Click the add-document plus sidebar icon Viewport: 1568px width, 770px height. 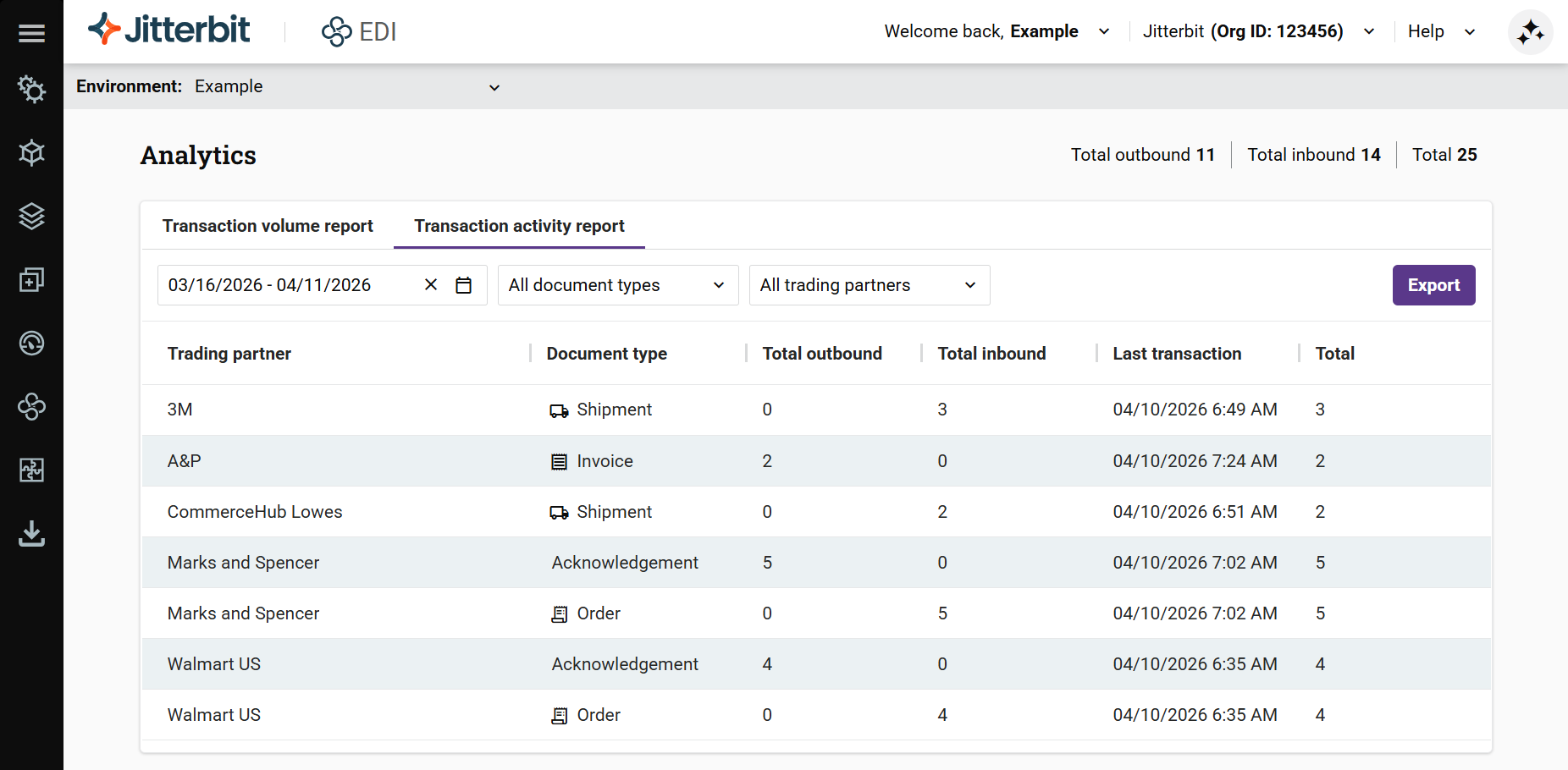[31, 280]
